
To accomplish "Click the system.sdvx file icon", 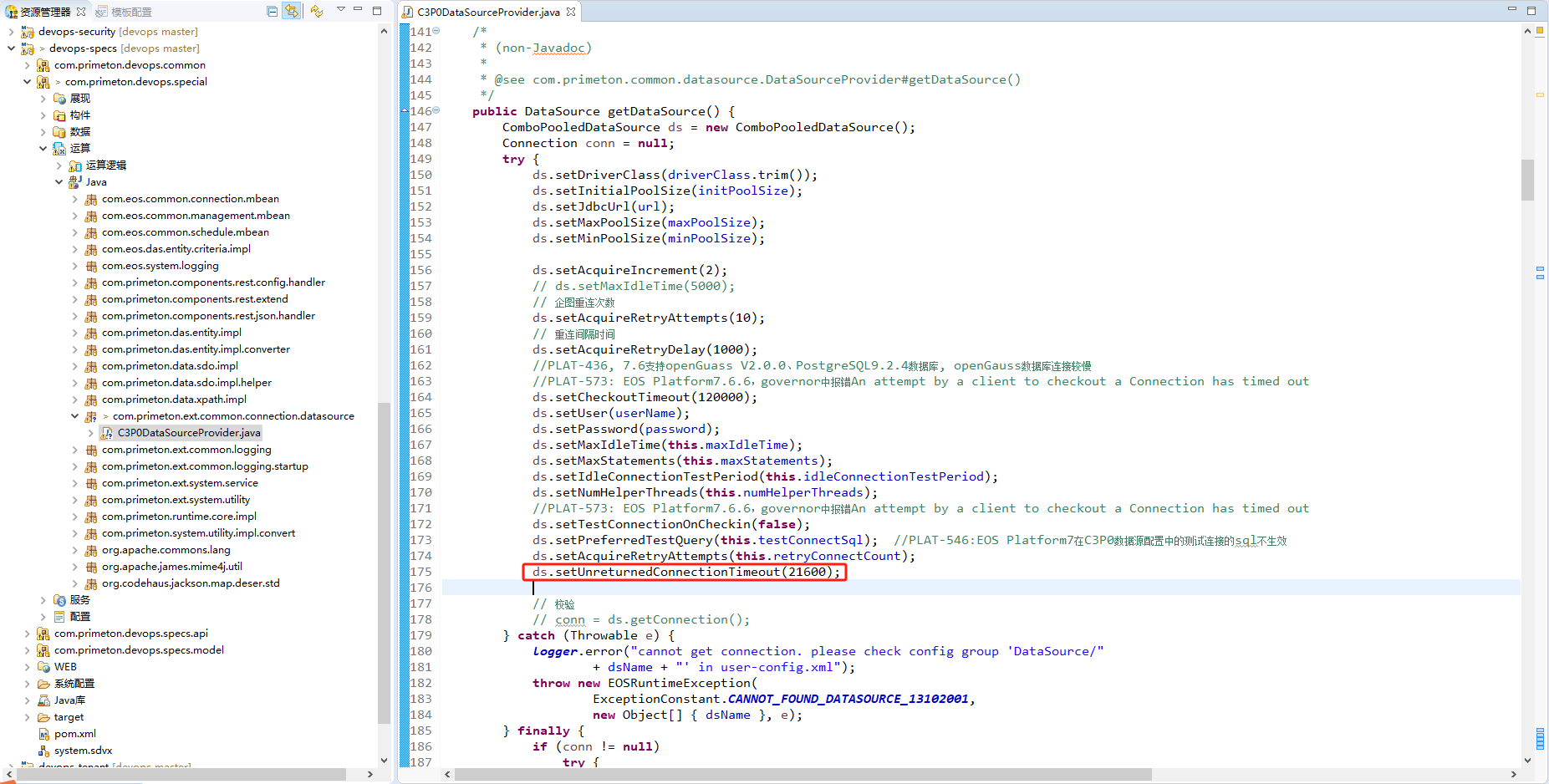I will coord(43,751).
